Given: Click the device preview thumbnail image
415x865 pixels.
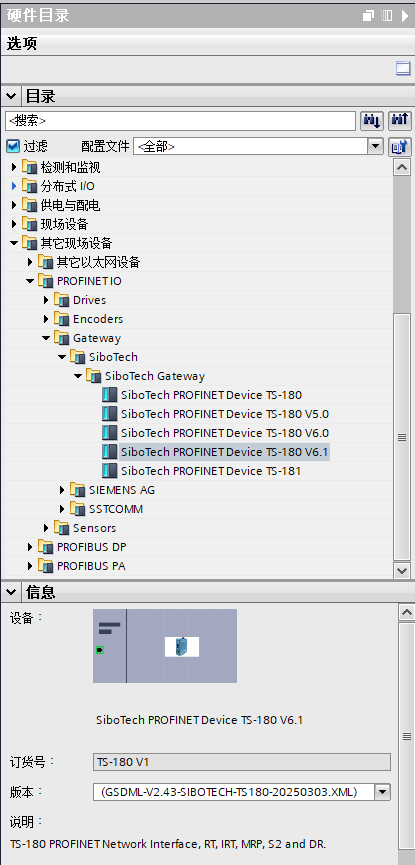Looking at the screenshot, I should click(165, 646).
